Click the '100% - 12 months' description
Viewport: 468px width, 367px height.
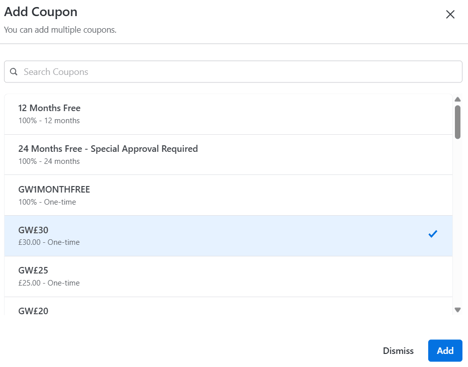point(49,121)
